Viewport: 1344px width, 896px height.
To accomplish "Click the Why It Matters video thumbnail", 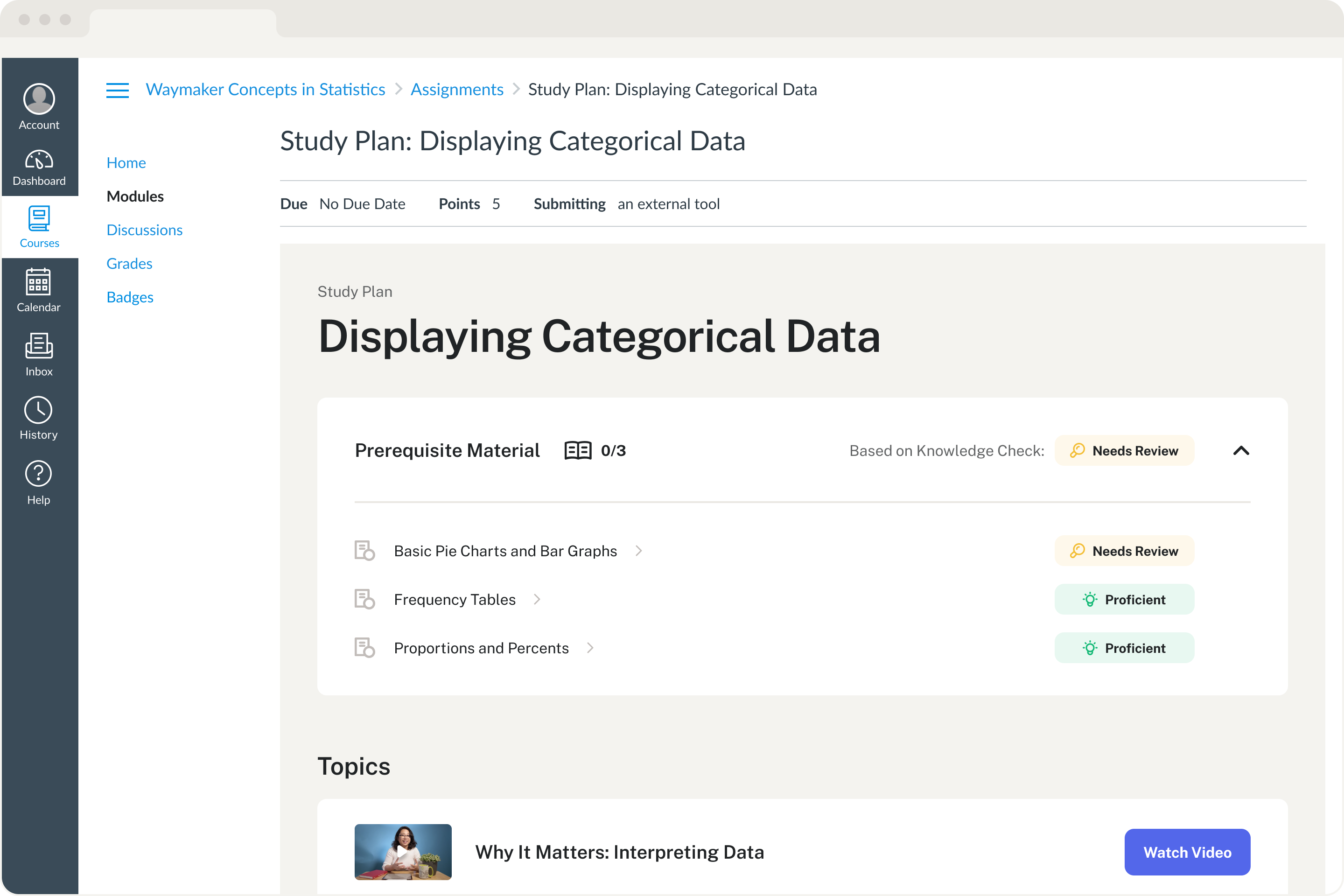I will pyautogui.click(x=403, y=852).
